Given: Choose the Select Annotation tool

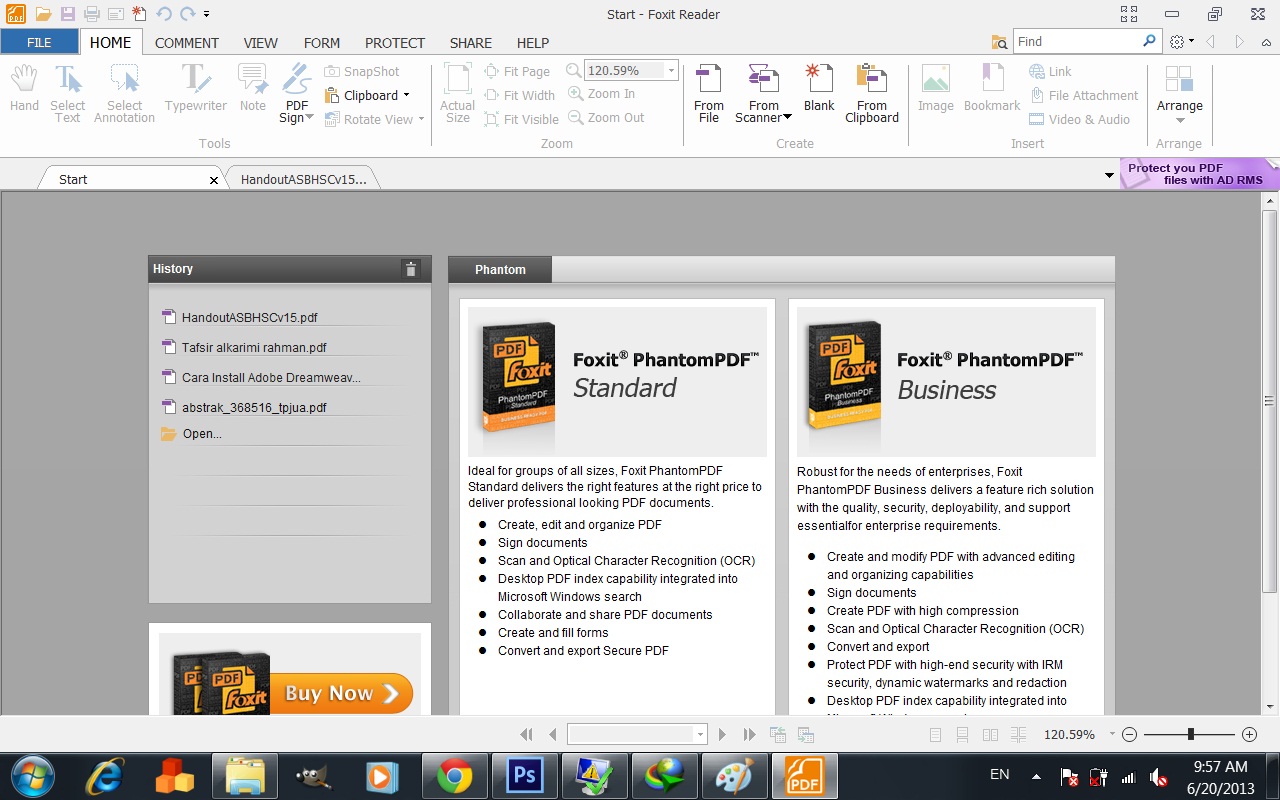Looking at the screenshot, I should click(125, 94).
